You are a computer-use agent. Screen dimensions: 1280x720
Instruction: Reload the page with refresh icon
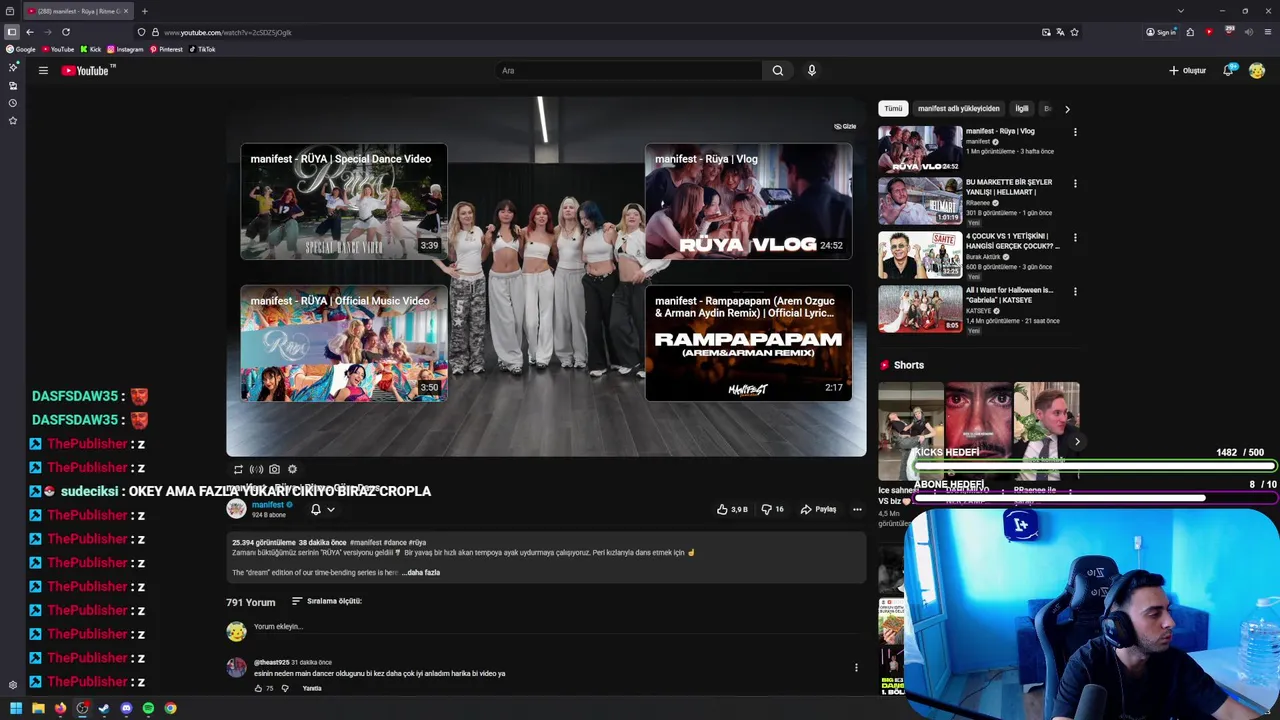pos(66,32)
